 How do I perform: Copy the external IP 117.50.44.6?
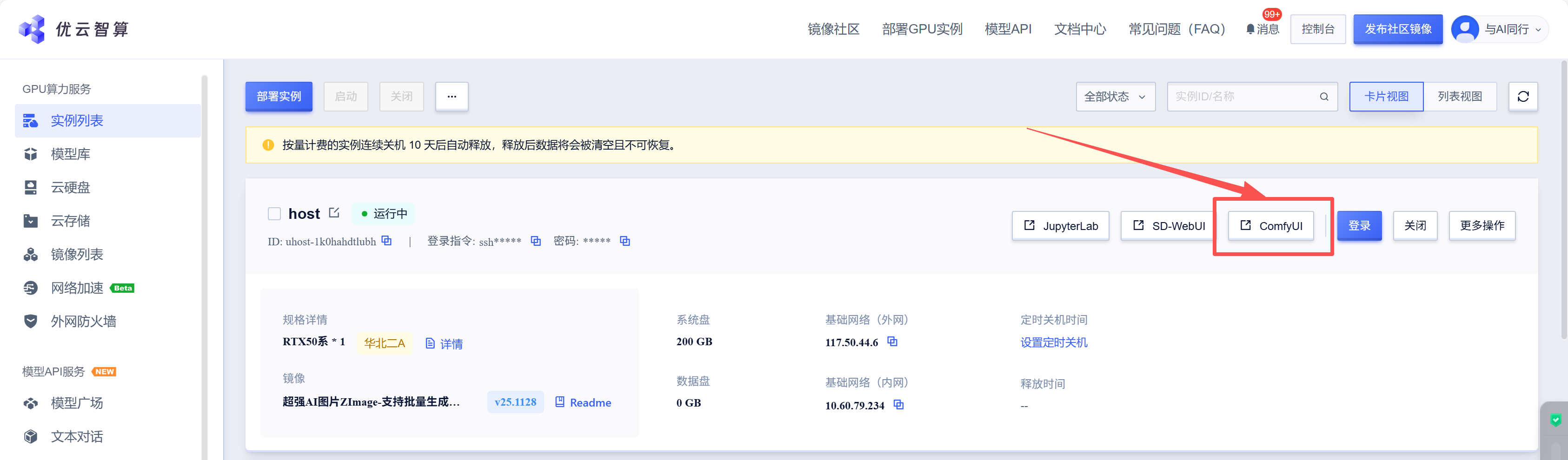pos(892,342)
